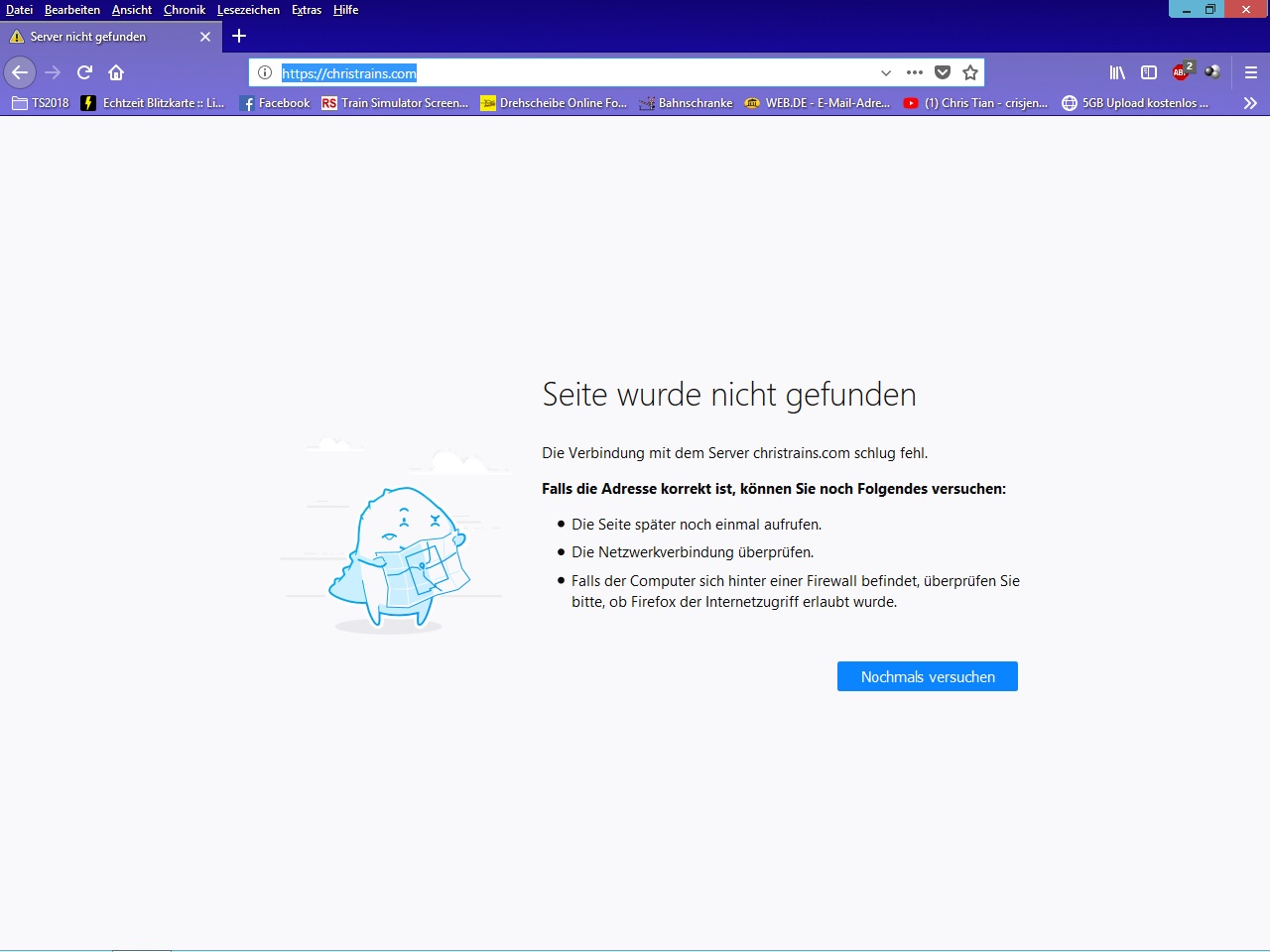Open Drehscheibe Online Forum bookmark

[554, 103]
